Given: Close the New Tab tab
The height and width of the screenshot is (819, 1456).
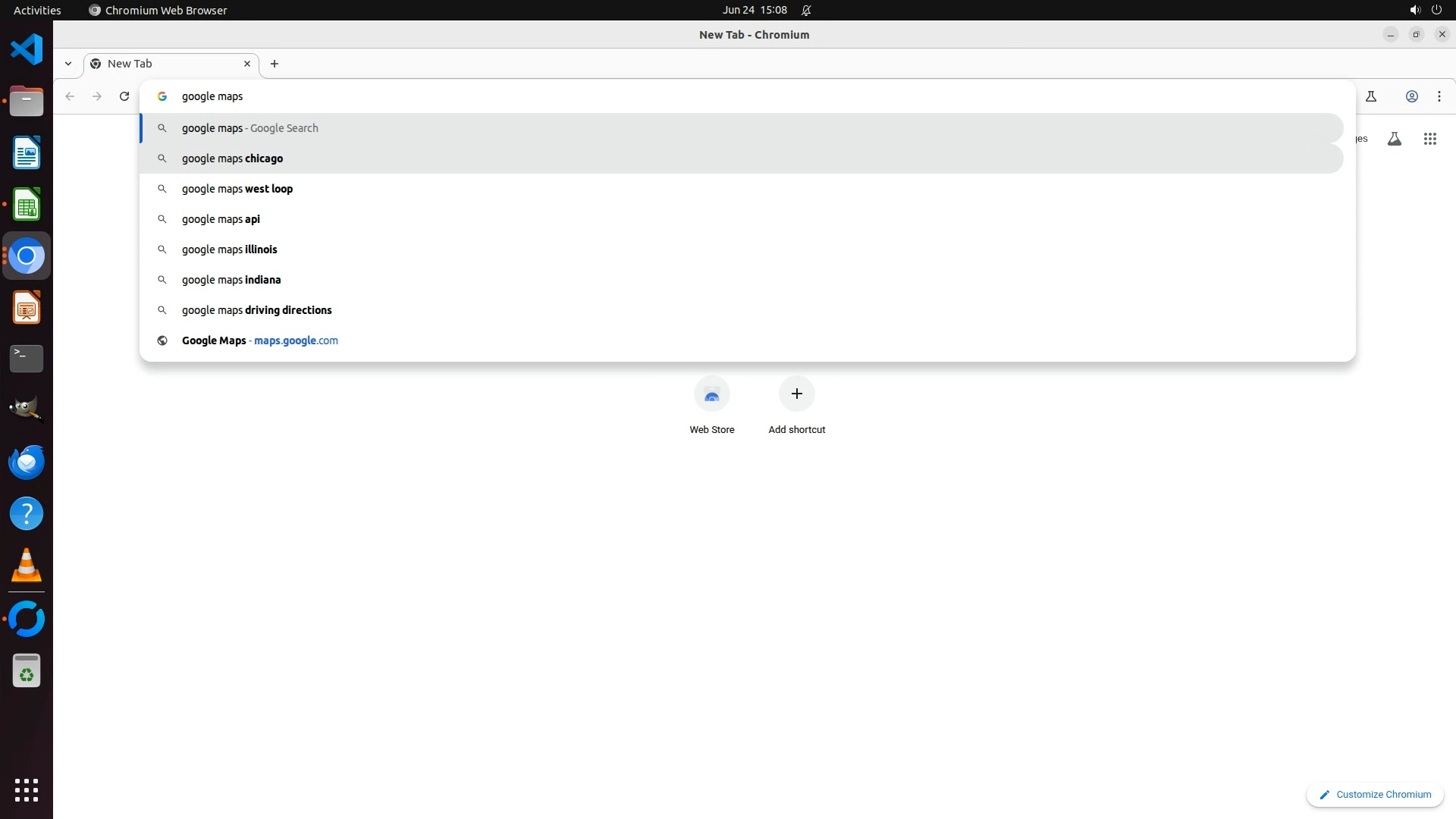Looking at the screenshot, I should [x=246, y=64].
